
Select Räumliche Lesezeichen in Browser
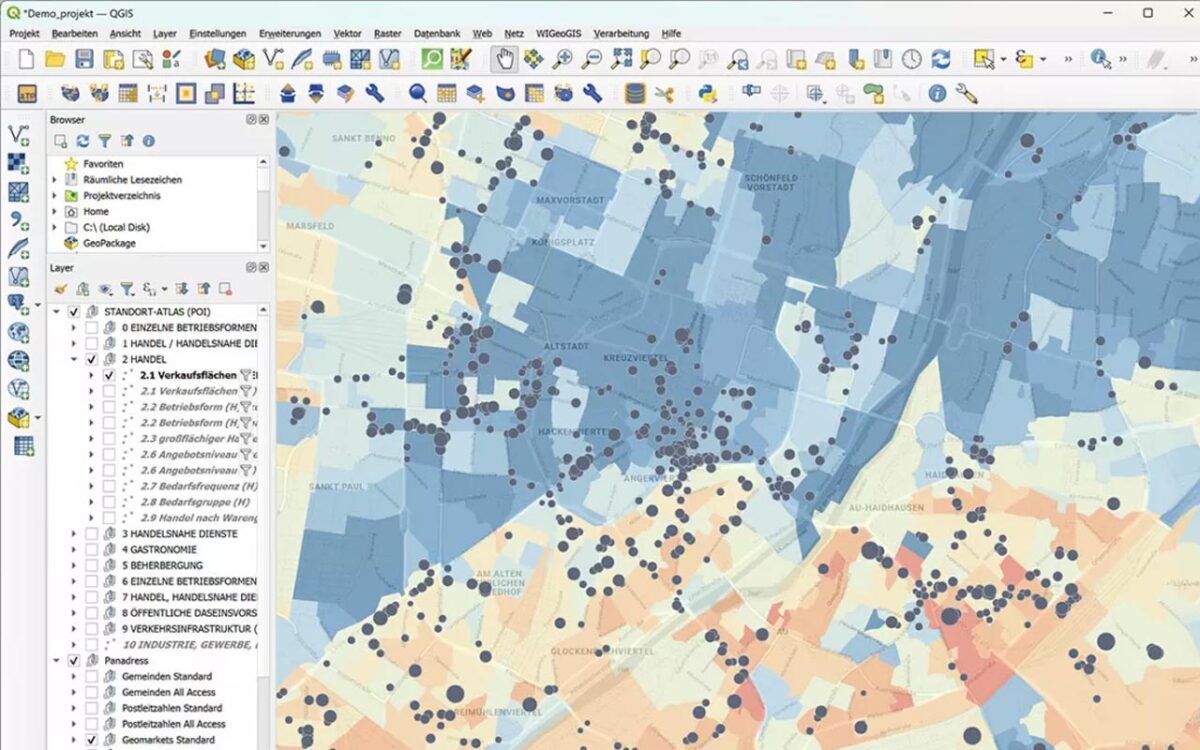click(x=133, y=180)
